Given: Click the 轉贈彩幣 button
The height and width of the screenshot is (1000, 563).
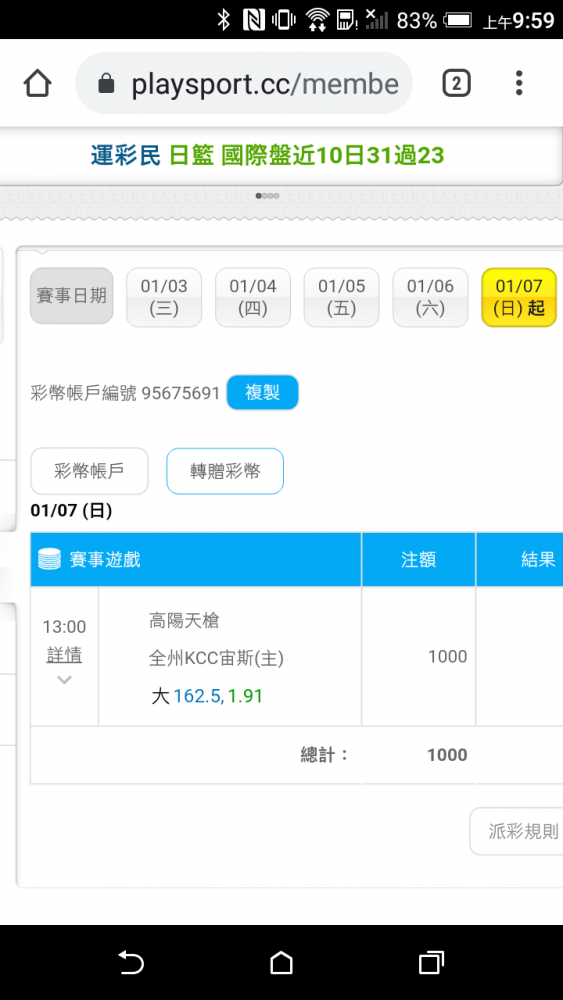Looking at the screenshot, I should tap(225, 471).
